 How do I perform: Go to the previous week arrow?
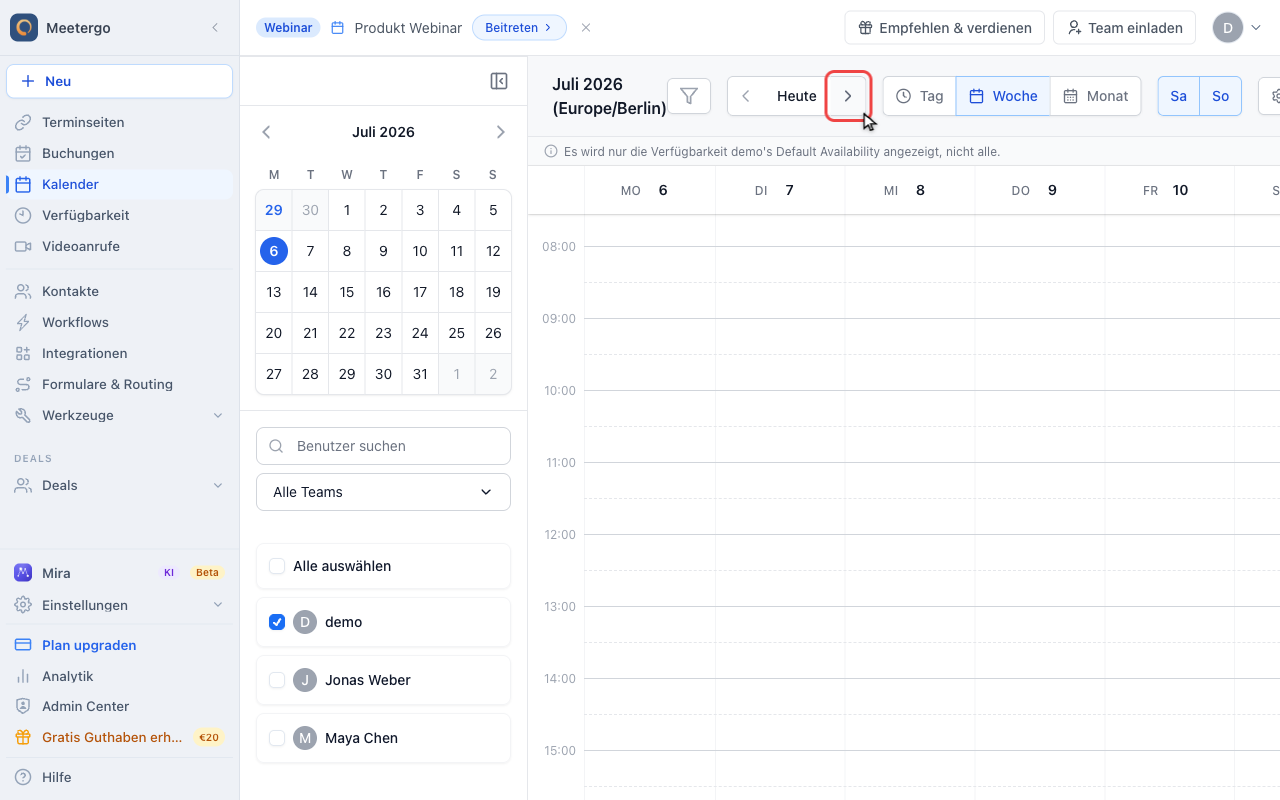point(746,96)
